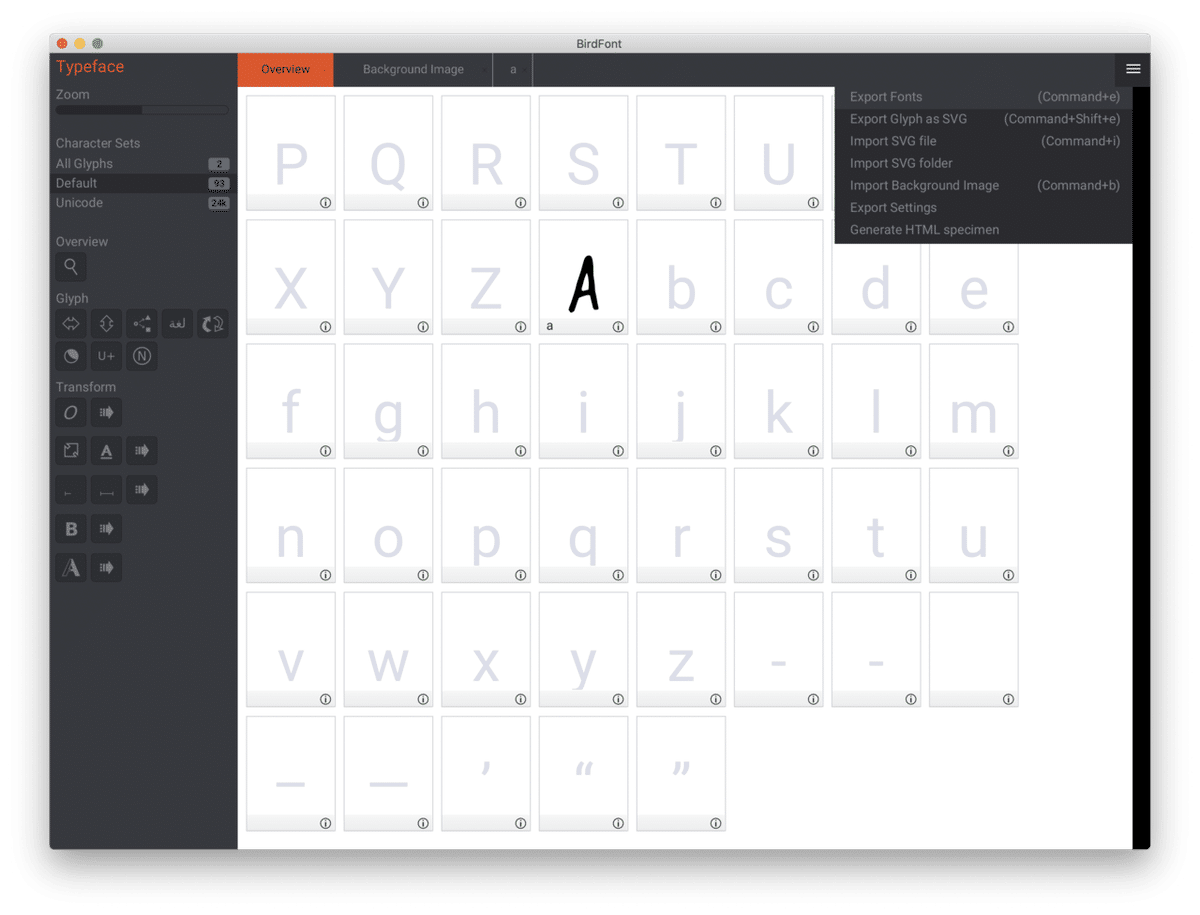Choose Import Background Image menu entry

(984, 185)
